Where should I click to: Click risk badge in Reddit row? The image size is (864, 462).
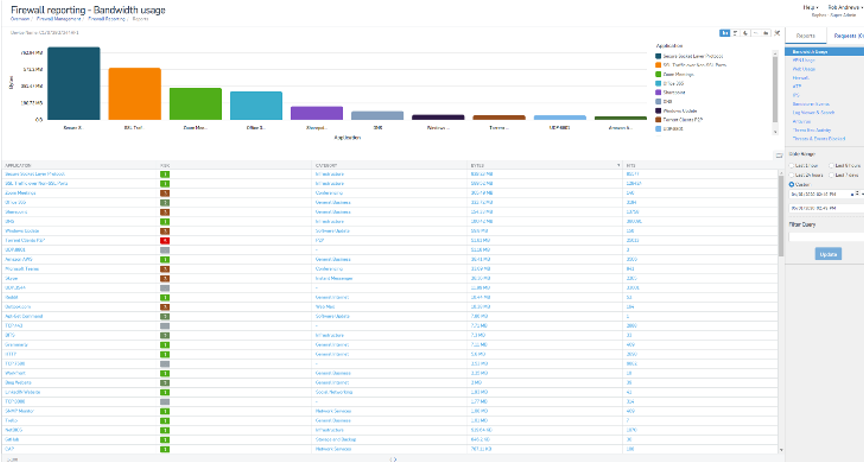[164, 298]
